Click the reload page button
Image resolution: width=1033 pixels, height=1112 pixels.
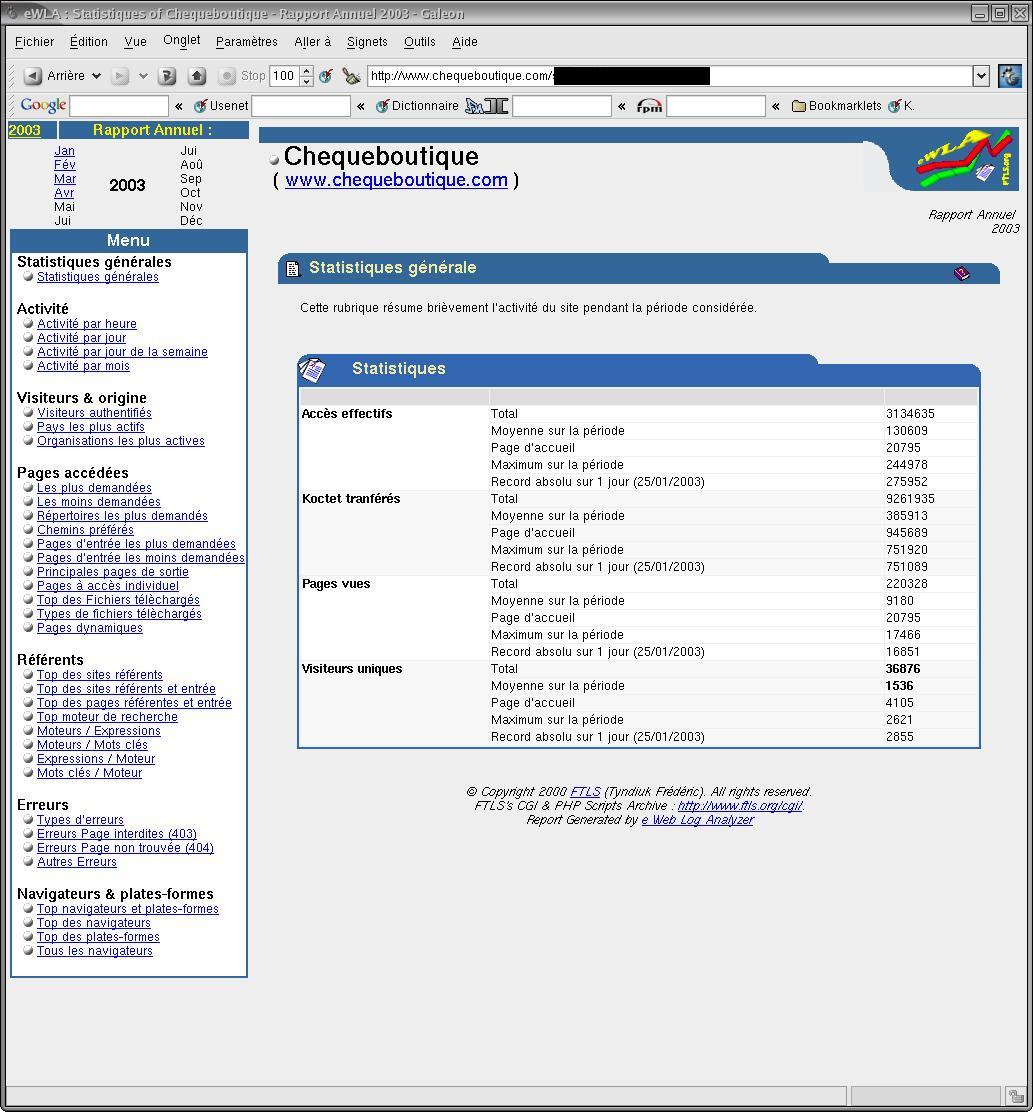point(167,75)
